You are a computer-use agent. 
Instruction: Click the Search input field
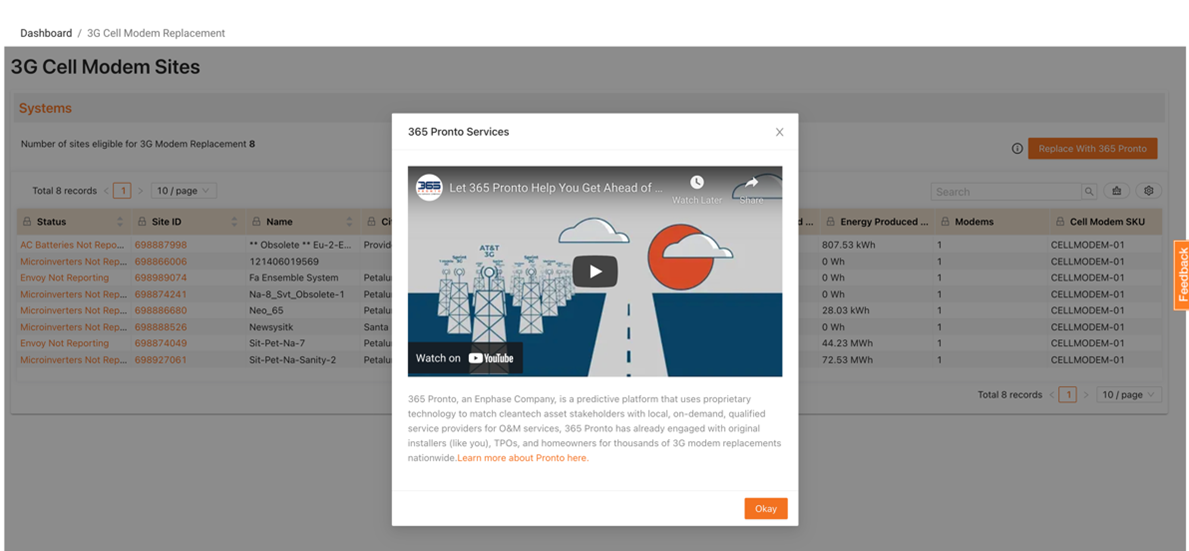tap(1006, 192)
